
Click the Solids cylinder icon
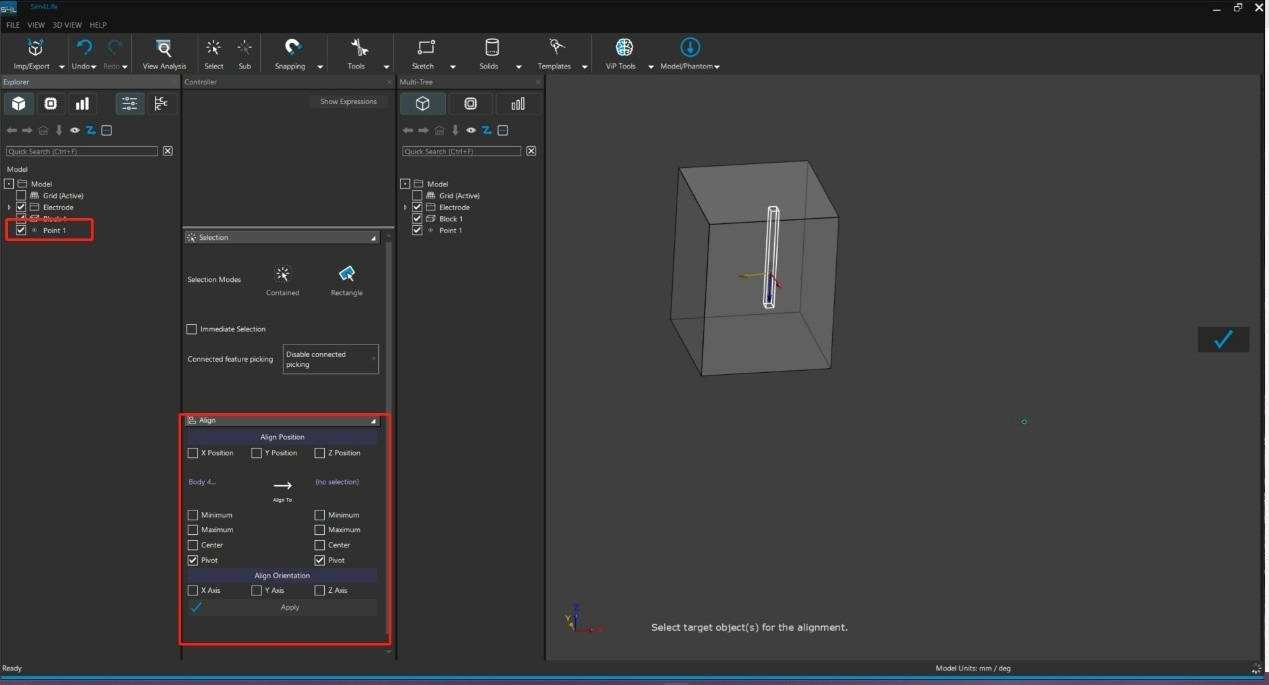pyautogui.click(x=491, y=48)
